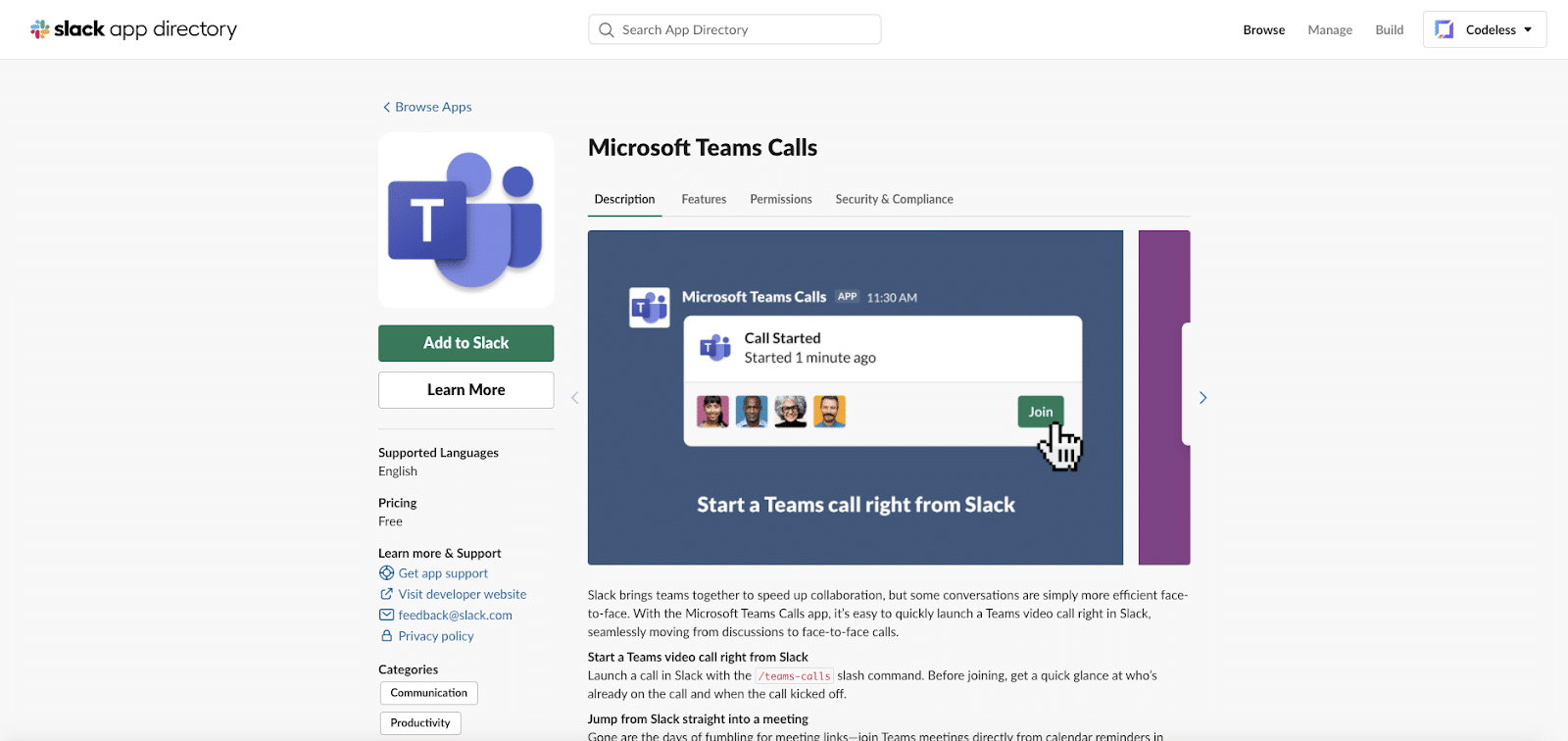Click the lock icon beside Privacy policy

coord(386,636)
